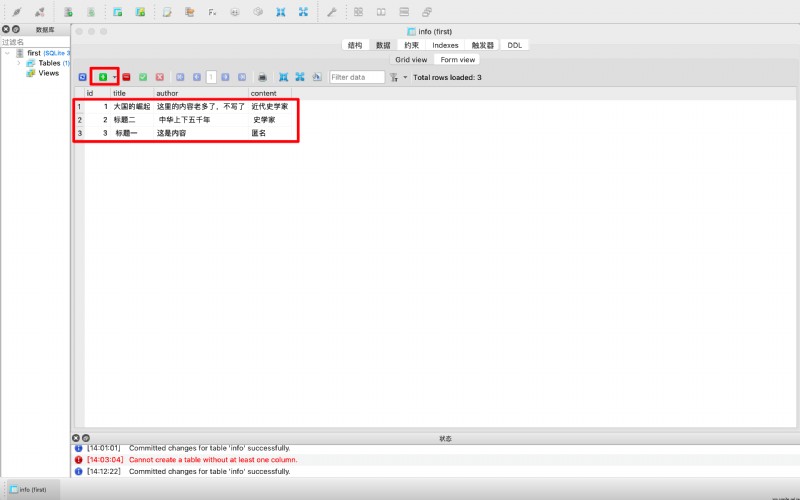Open the DDL history icon in main toolbar
Viewport: 800px width, 500px height.
(x=190, y=12)
